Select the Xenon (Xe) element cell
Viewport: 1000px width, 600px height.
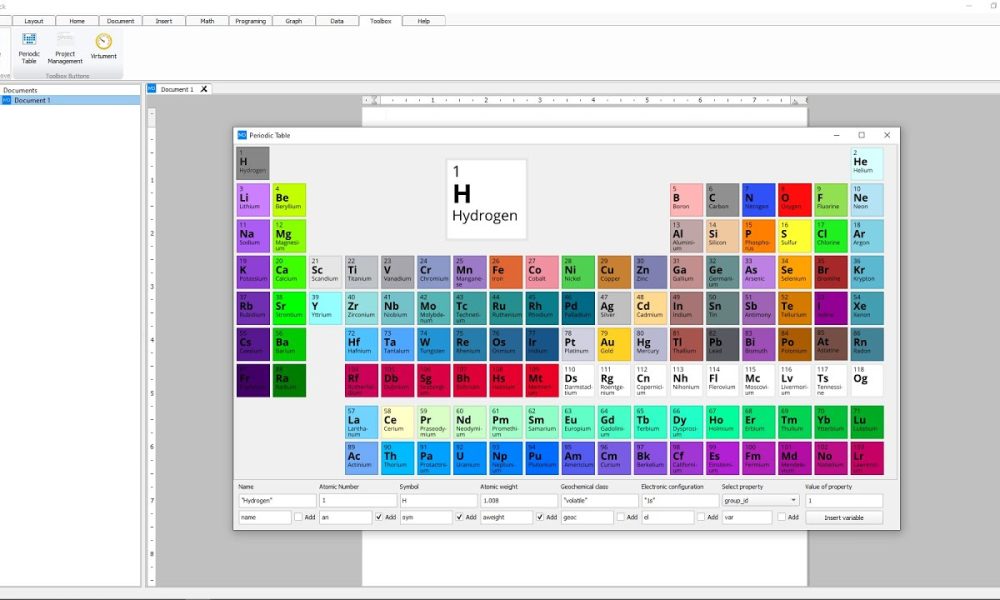point(867,308)
